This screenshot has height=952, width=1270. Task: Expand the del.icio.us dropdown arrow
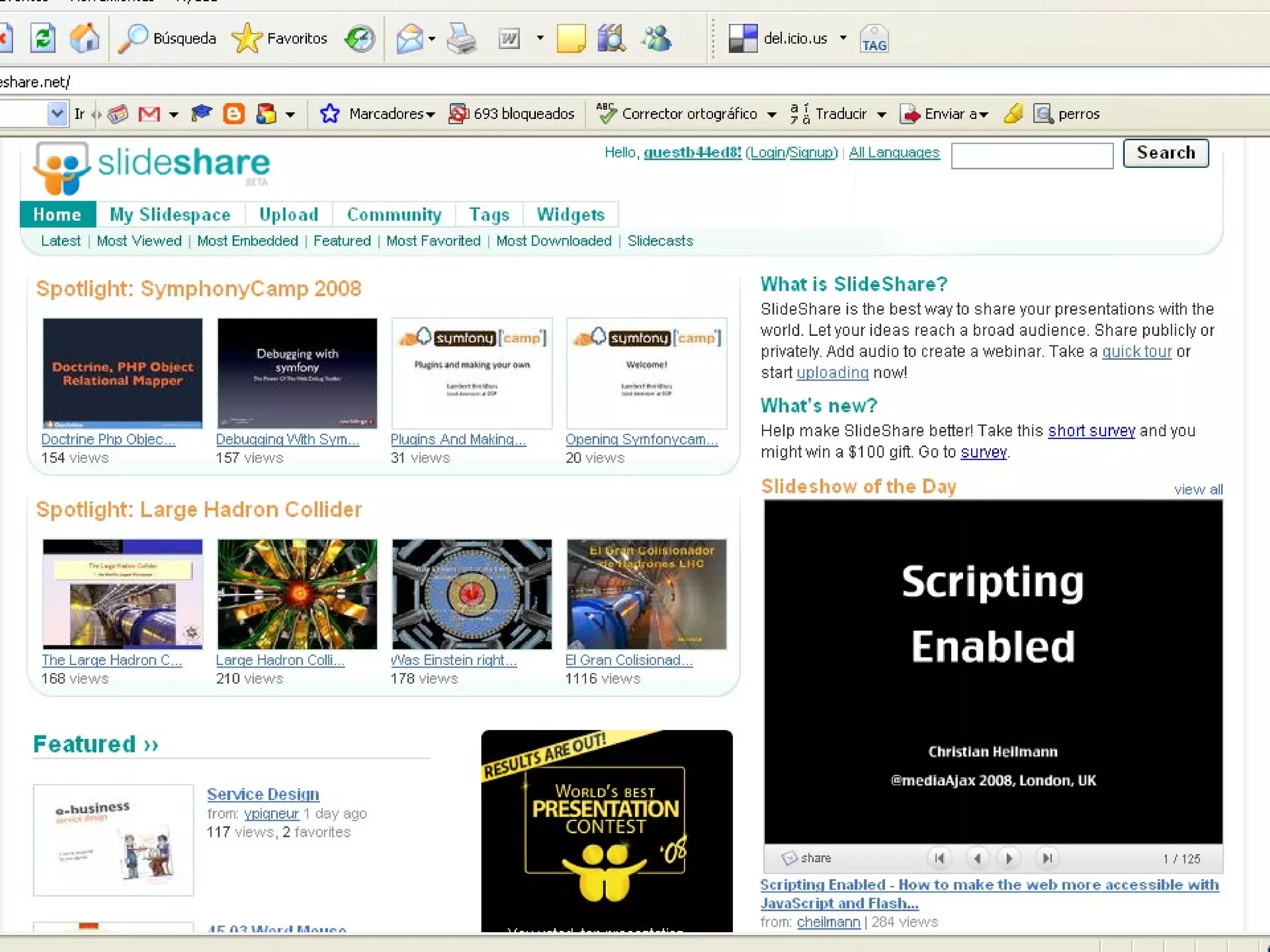[843, 38]
